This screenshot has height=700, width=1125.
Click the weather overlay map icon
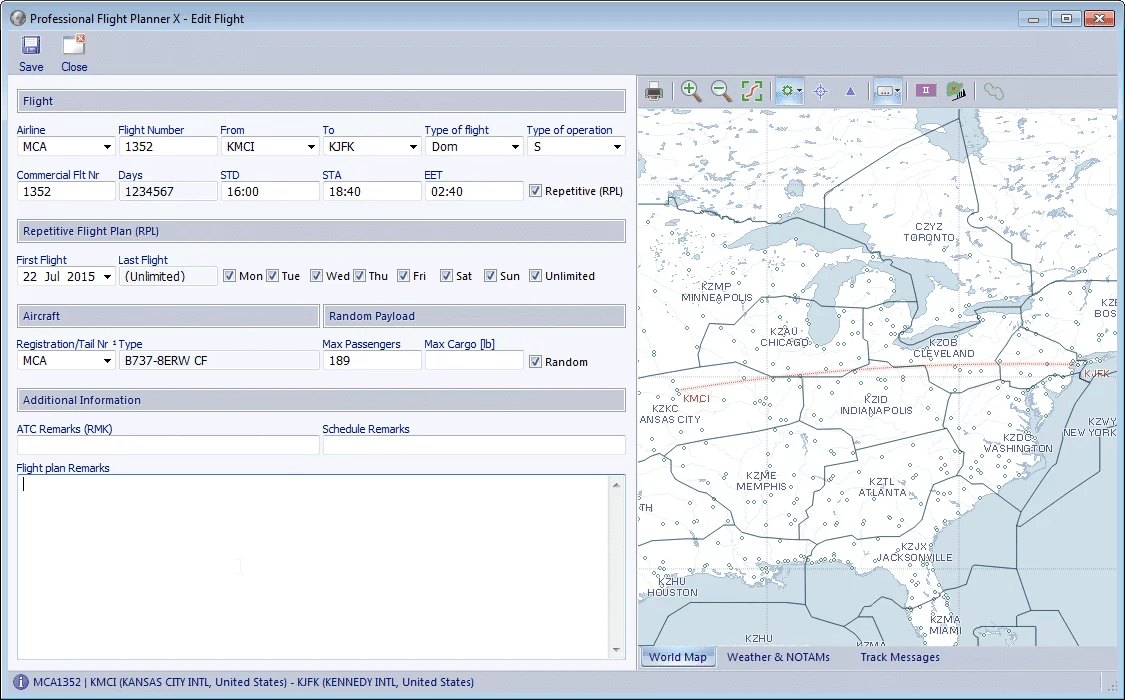[x=956, y=90]
